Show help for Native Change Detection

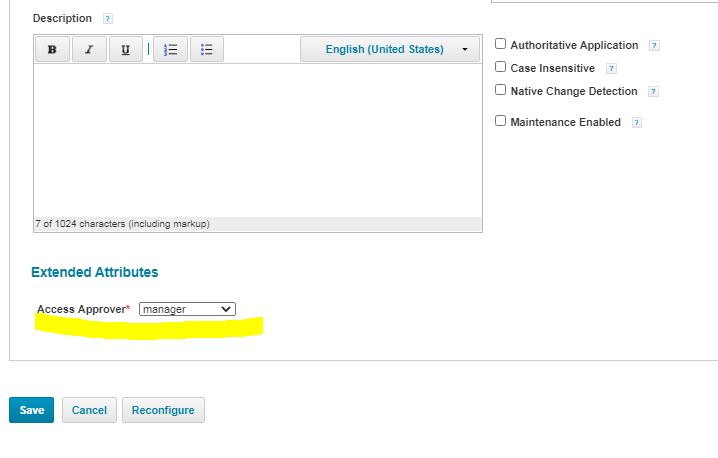click(653, 92)
